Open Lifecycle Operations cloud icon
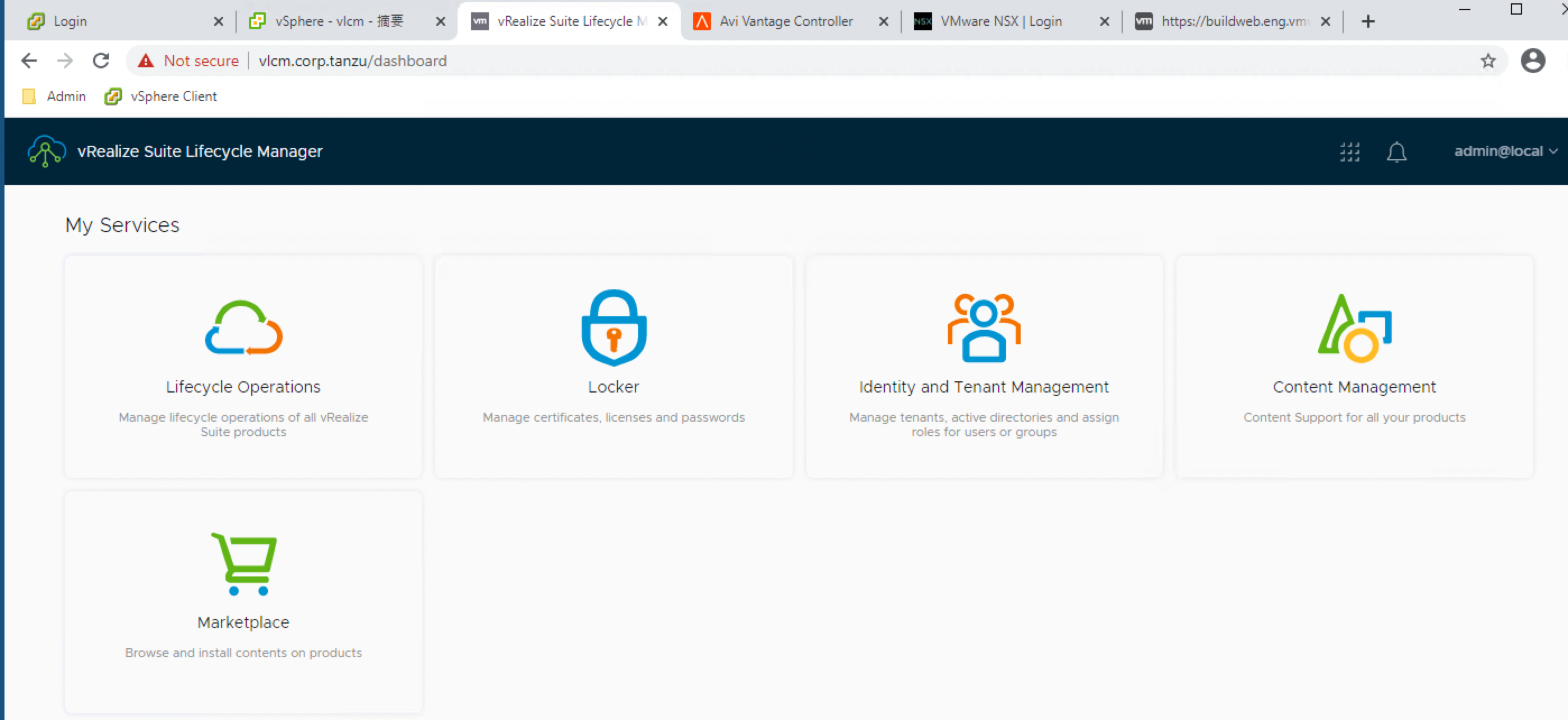The height and width of the screenshot is (720, 1568). pos(243,327)
